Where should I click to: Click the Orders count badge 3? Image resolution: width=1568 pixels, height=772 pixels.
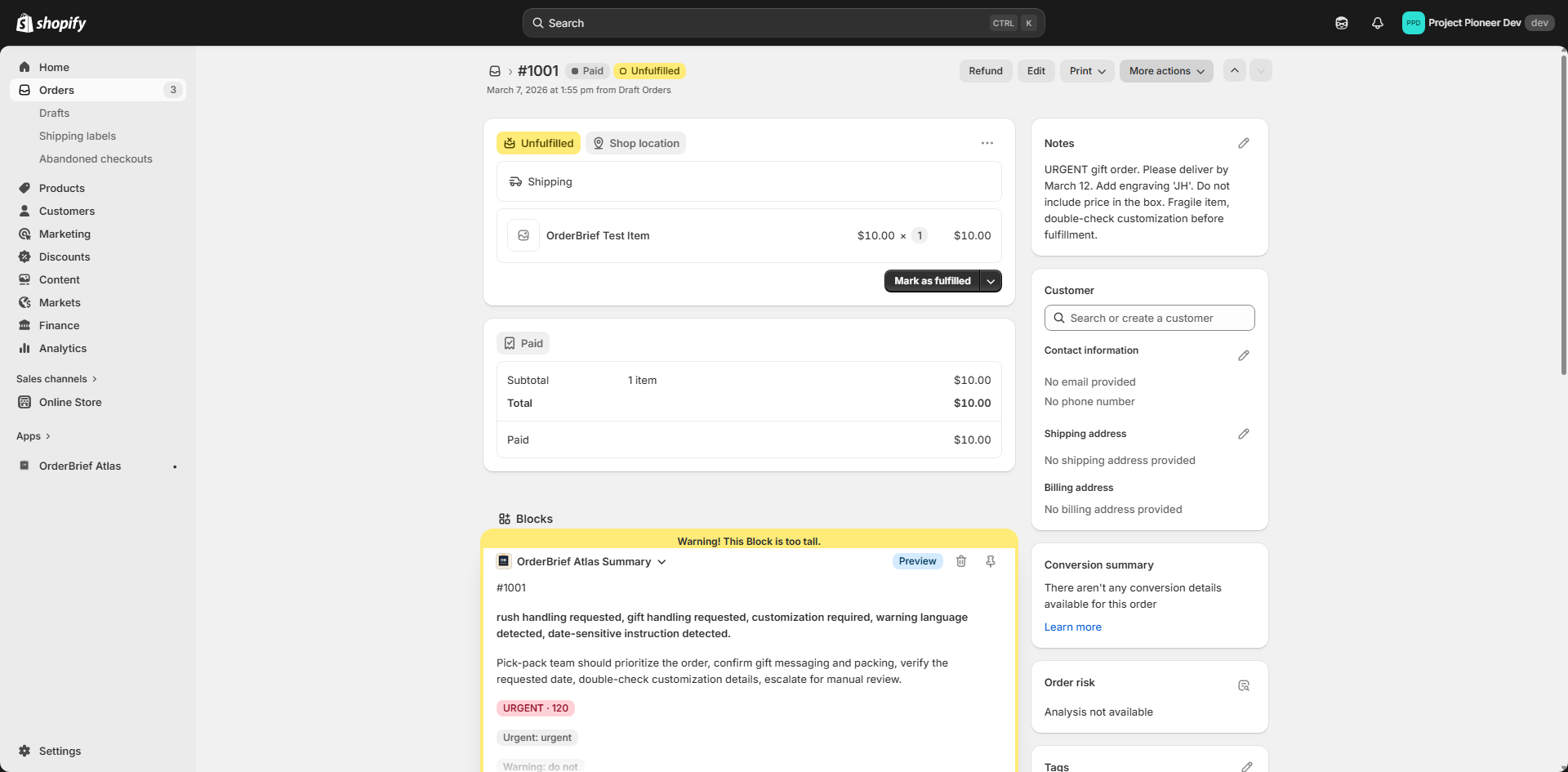tap(173, 90)
